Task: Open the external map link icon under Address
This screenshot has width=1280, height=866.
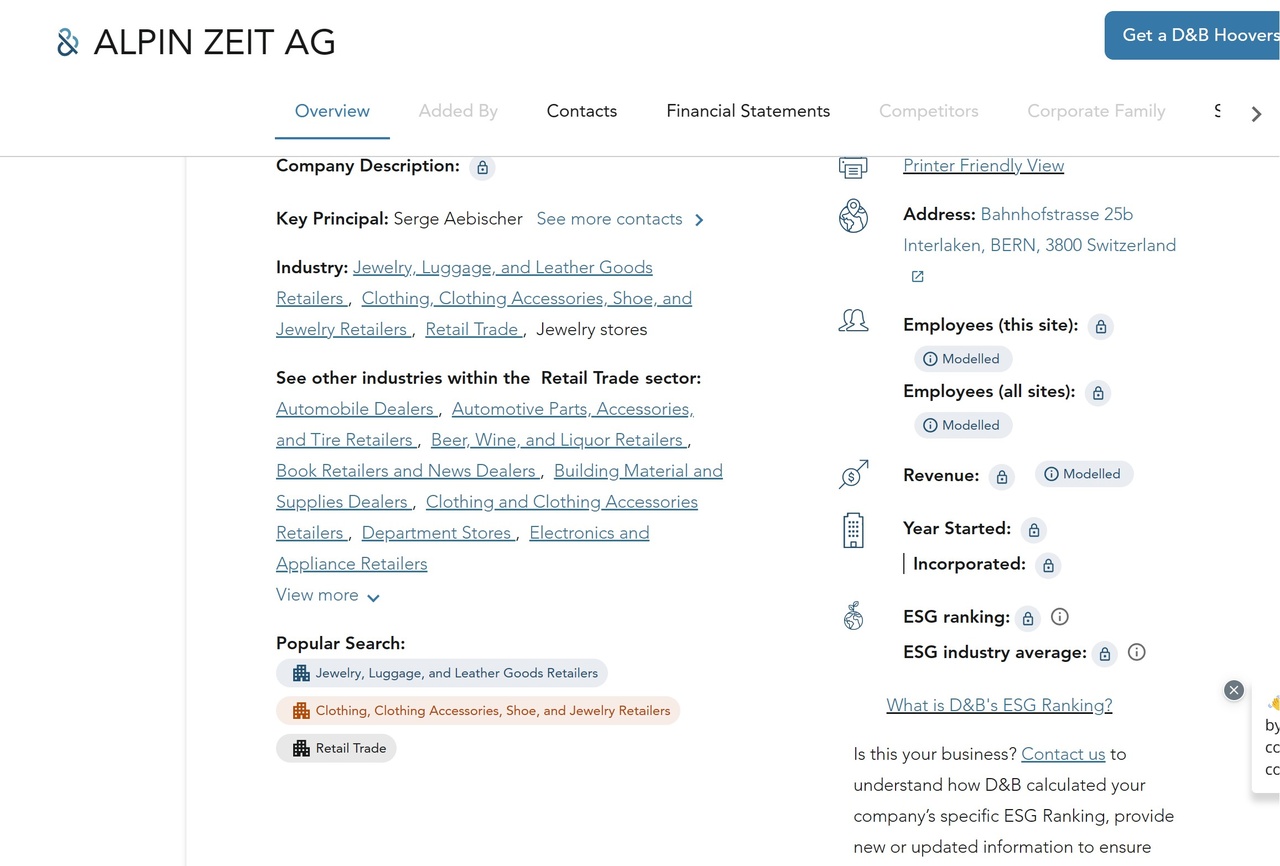Action: 917,277
